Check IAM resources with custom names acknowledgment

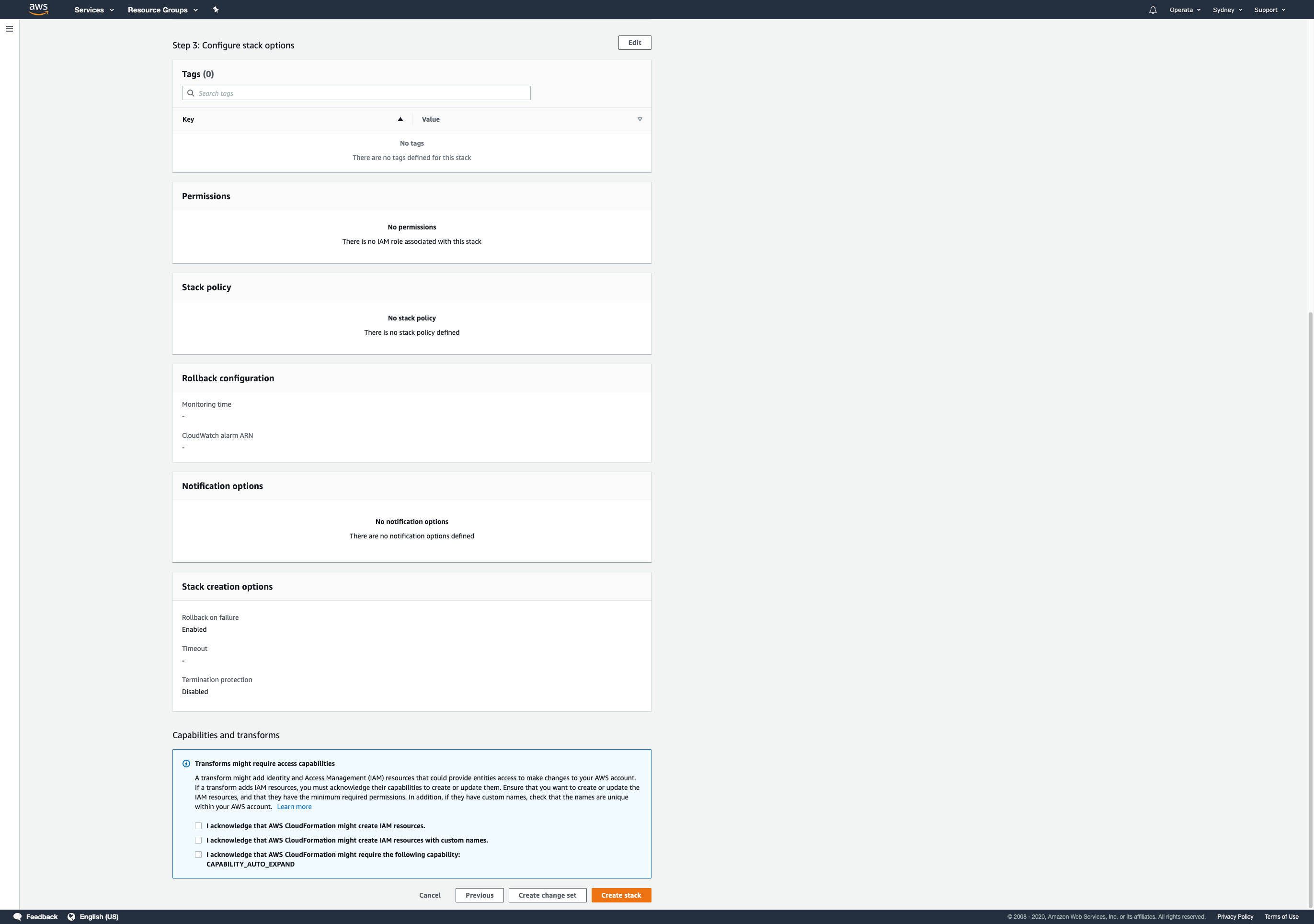pyautogui.click(x=199, y=840)
